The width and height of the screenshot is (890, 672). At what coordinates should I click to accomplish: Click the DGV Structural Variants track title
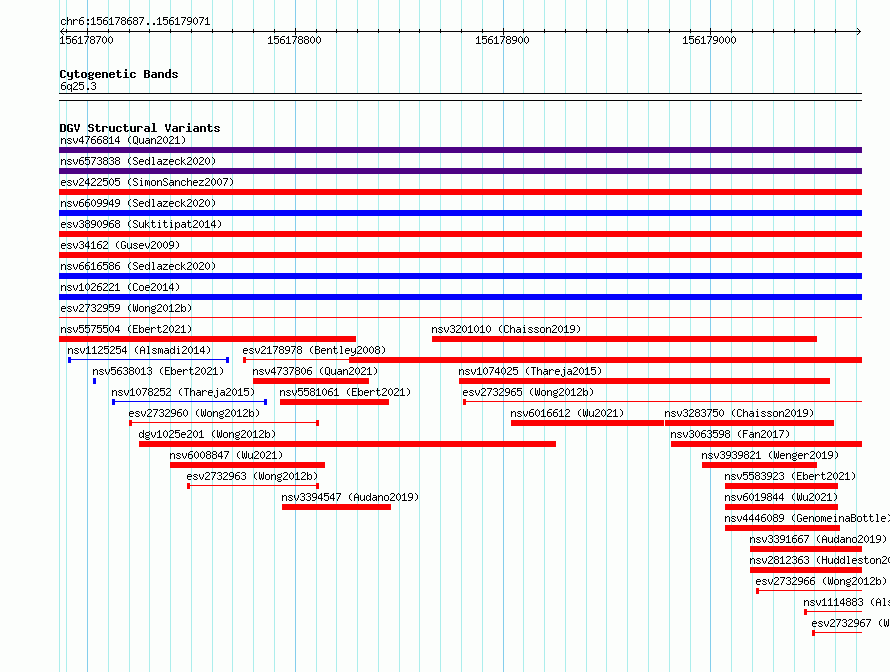coord(140,128)
